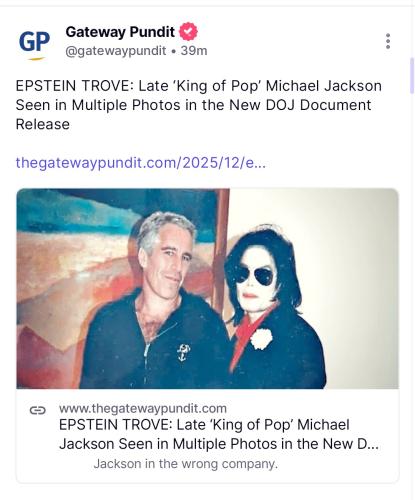Open the Gateway Pundit display name

pyautogui.click(x=120, y=32)
